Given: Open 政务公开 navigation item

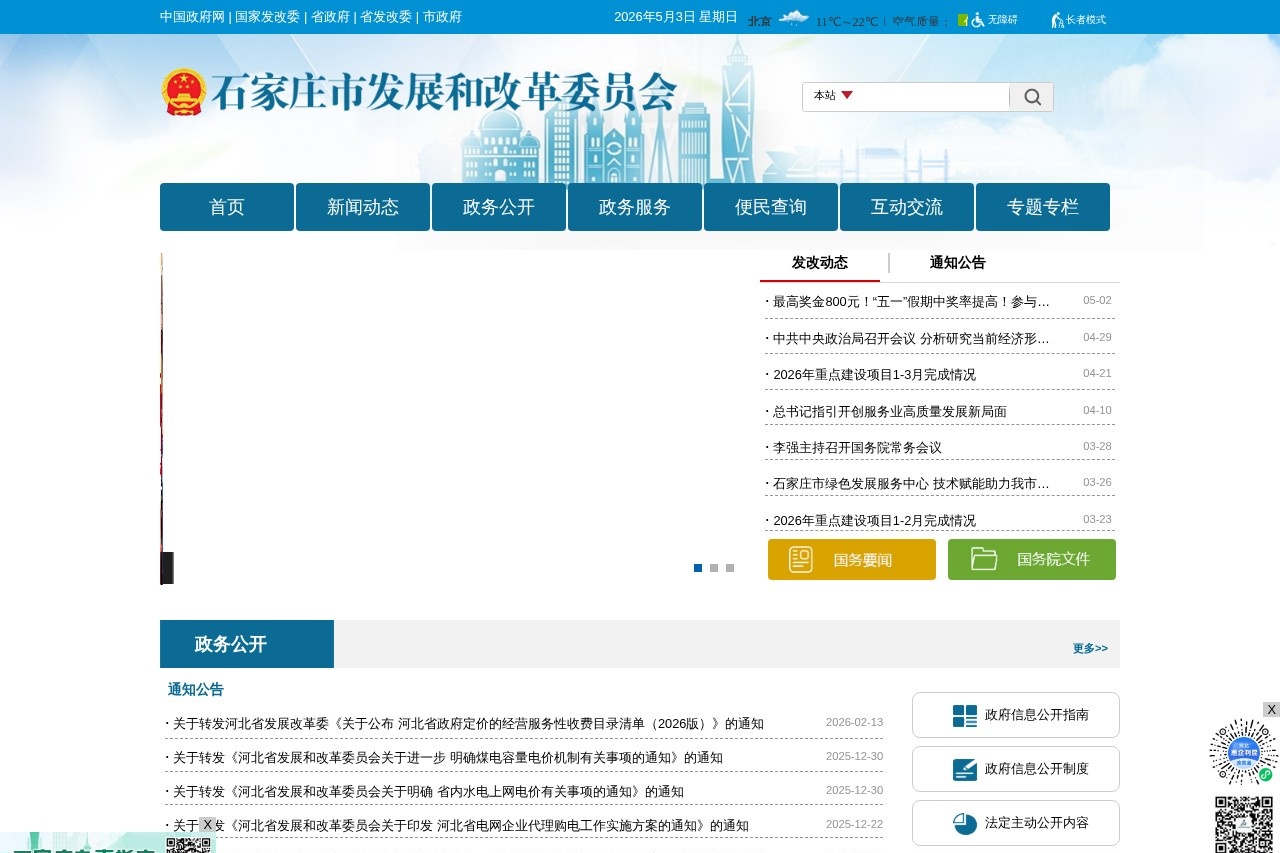Looking at the screenshot, I should tap(499, 207).
